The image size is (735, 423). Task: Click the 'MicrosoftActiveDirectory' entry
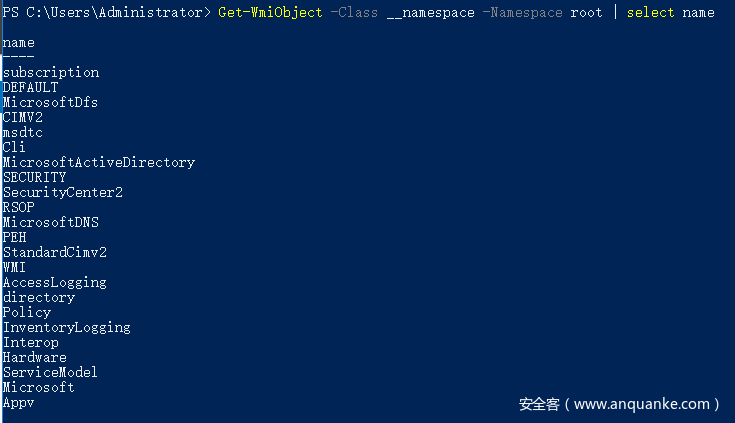point(99,162)
